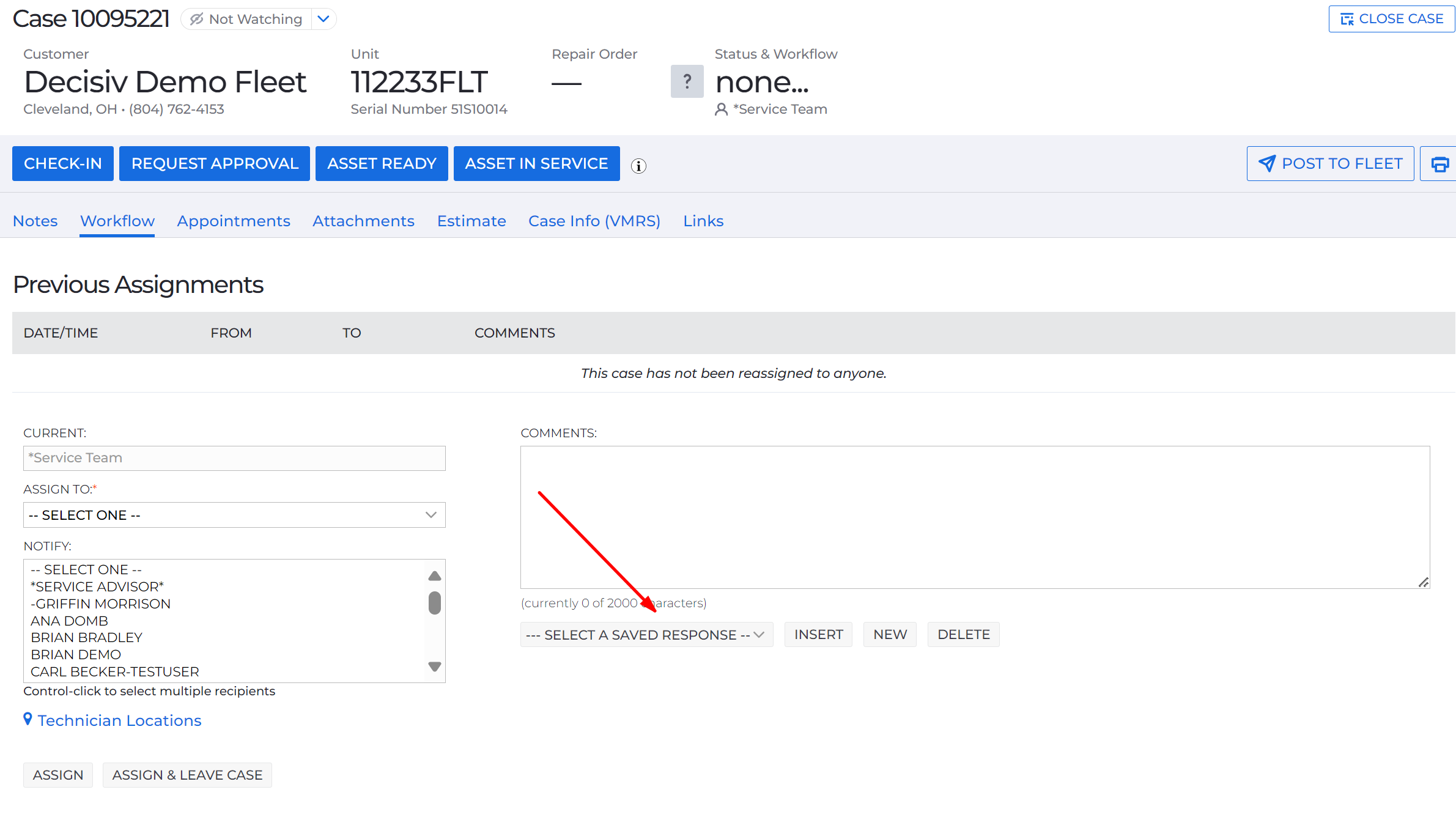The height and width of the screenshot is (817, 1456).
Task: Click the map pin Technician Locations icon
Action: pyautogui.click(x=28, y=719)
